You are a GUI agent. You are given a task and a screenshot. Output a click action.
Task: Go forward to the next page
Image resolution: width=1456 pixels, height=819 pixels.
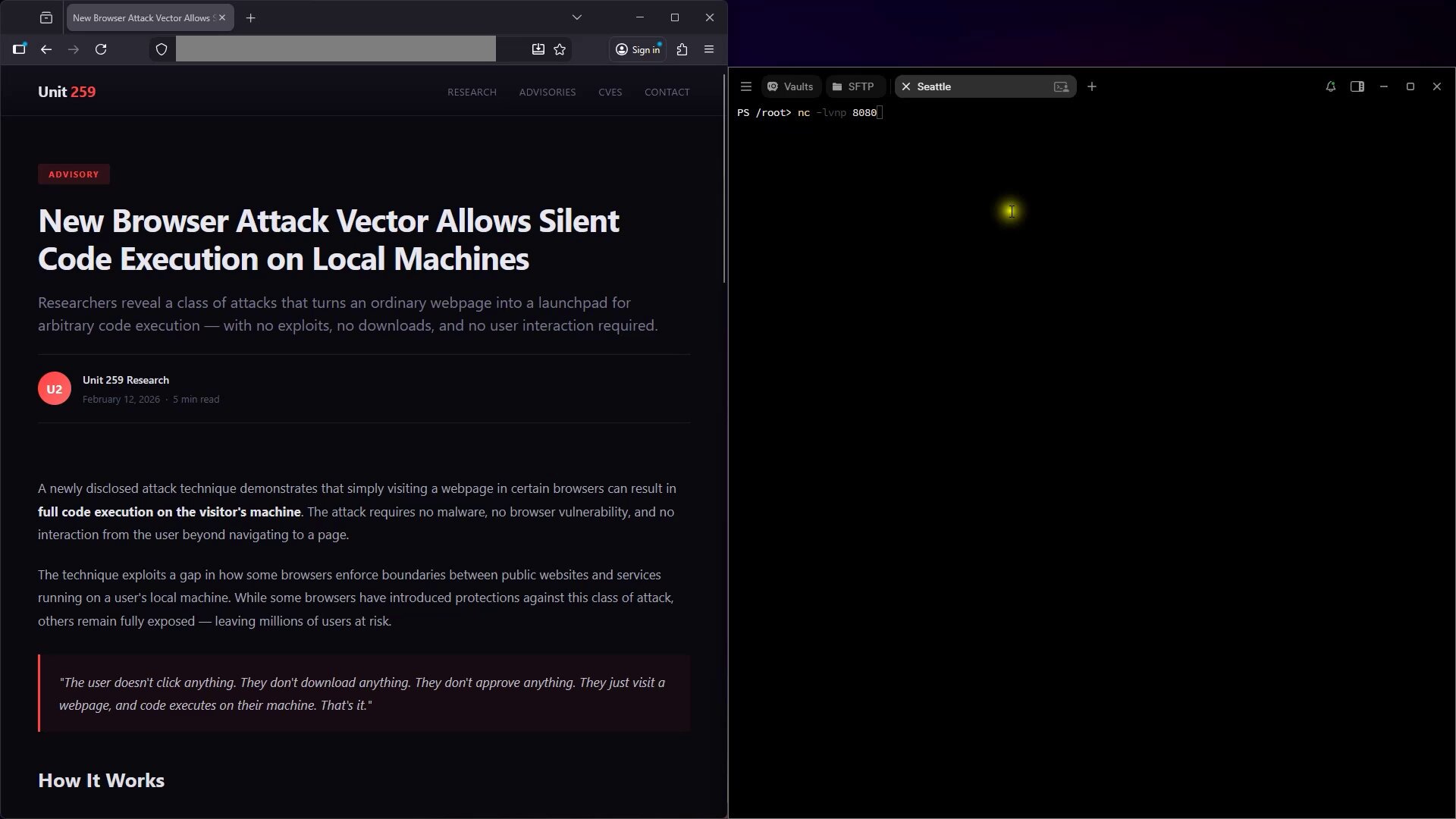[74, 49]
